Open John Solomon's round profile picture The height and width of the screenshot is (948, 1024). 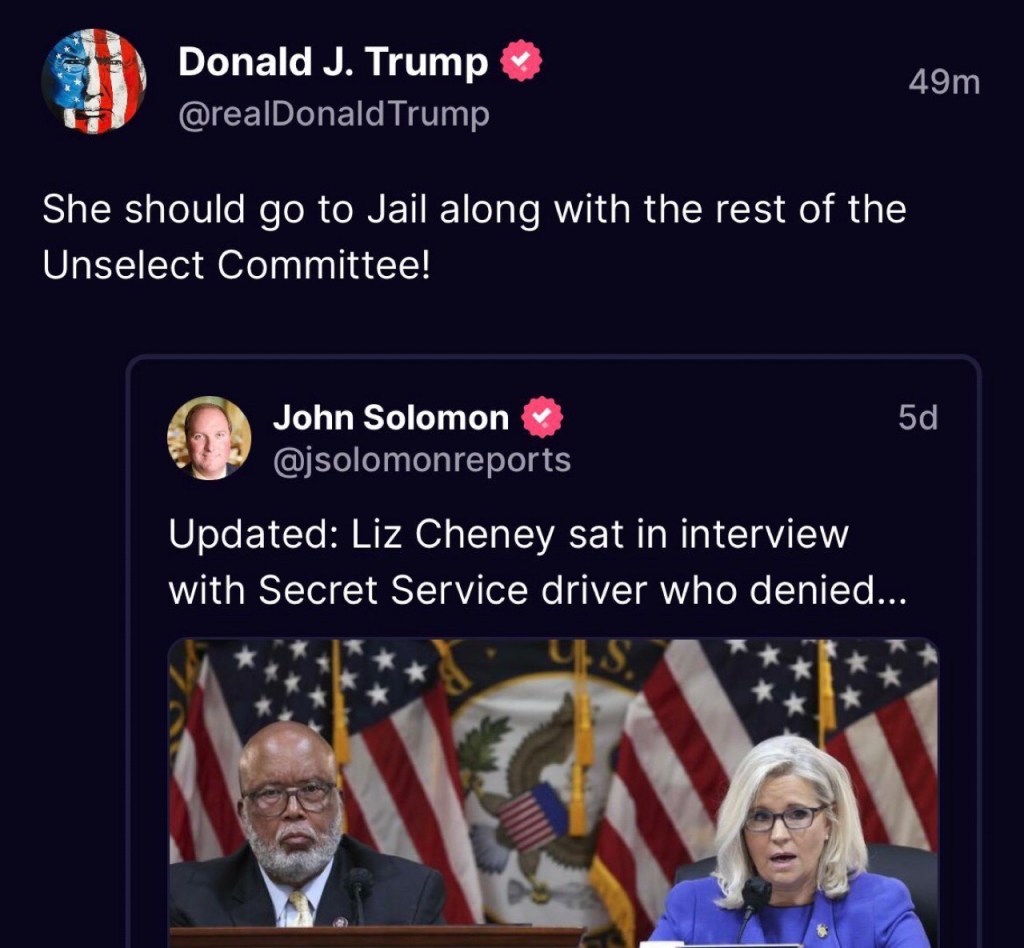209,438
